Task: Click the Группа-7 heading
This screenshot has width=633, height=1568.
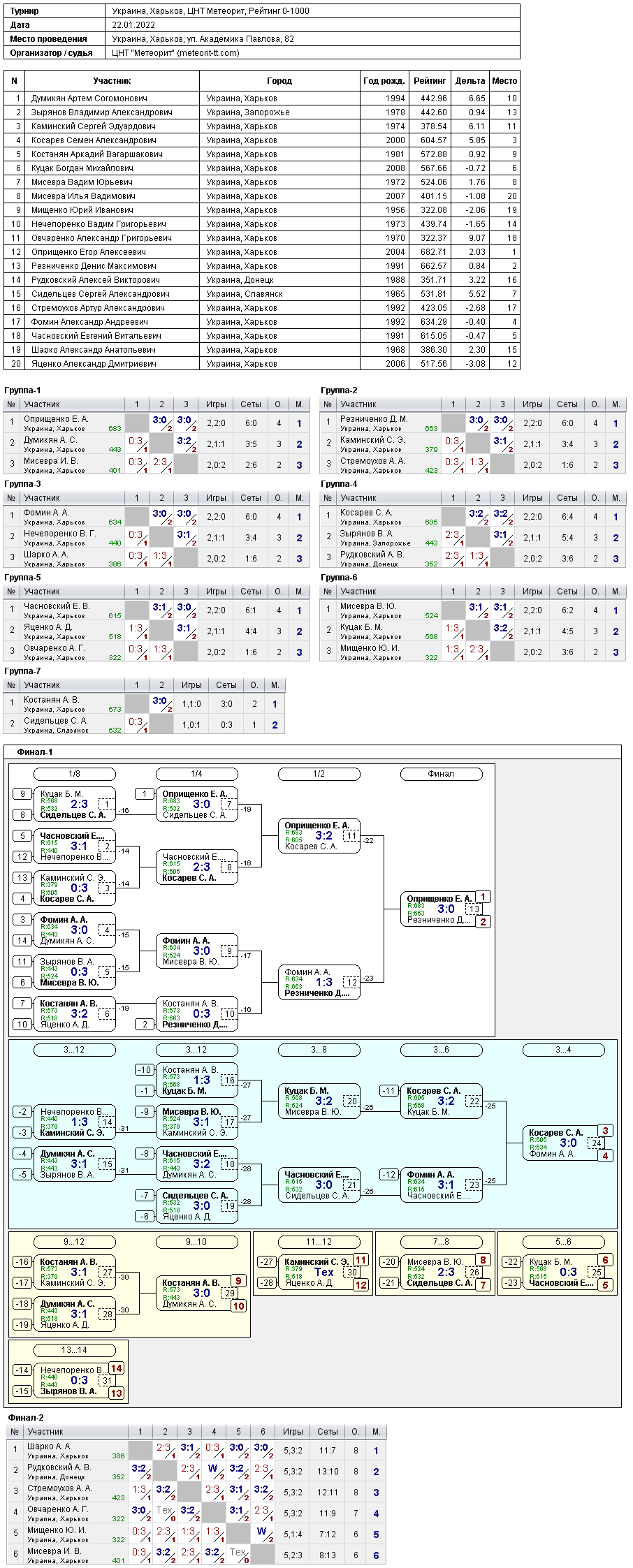Action: pos(22,671)
